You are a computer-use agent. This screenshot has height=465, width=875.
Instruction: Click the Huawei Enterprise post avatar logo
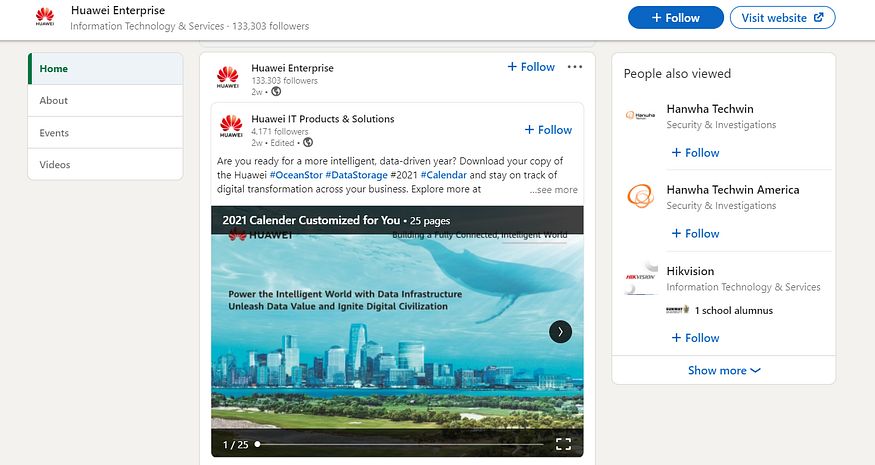(228, 78)
